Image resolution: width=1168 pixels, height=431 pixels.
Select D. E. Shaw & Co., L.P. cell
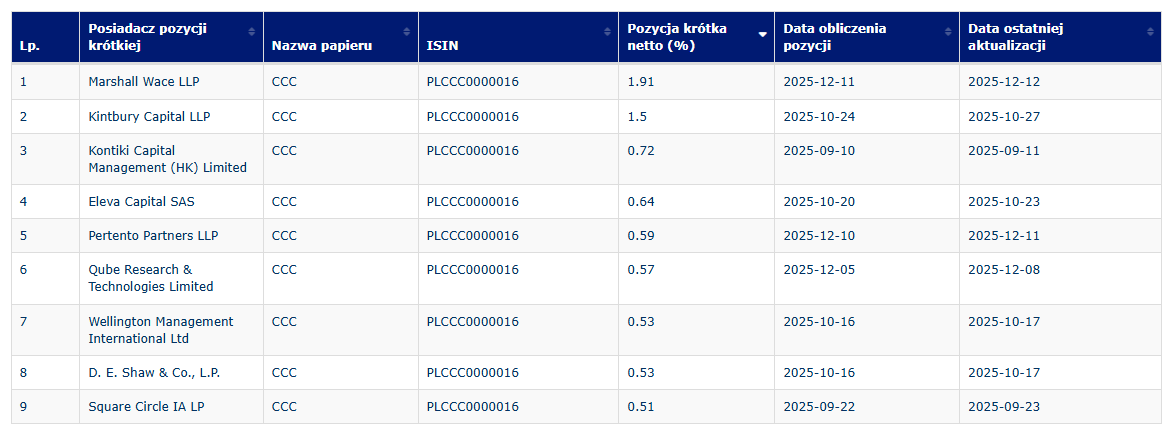(x=171, y=372)
